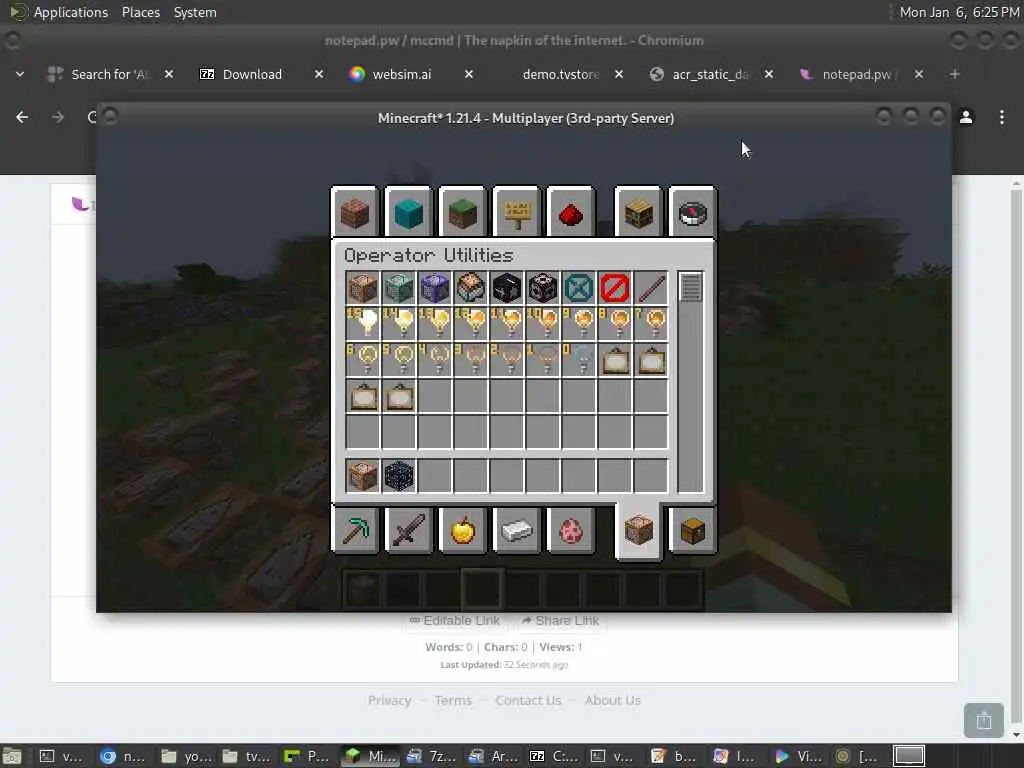Open the Chromium three-dot menu

click(x=1002, y=117)
